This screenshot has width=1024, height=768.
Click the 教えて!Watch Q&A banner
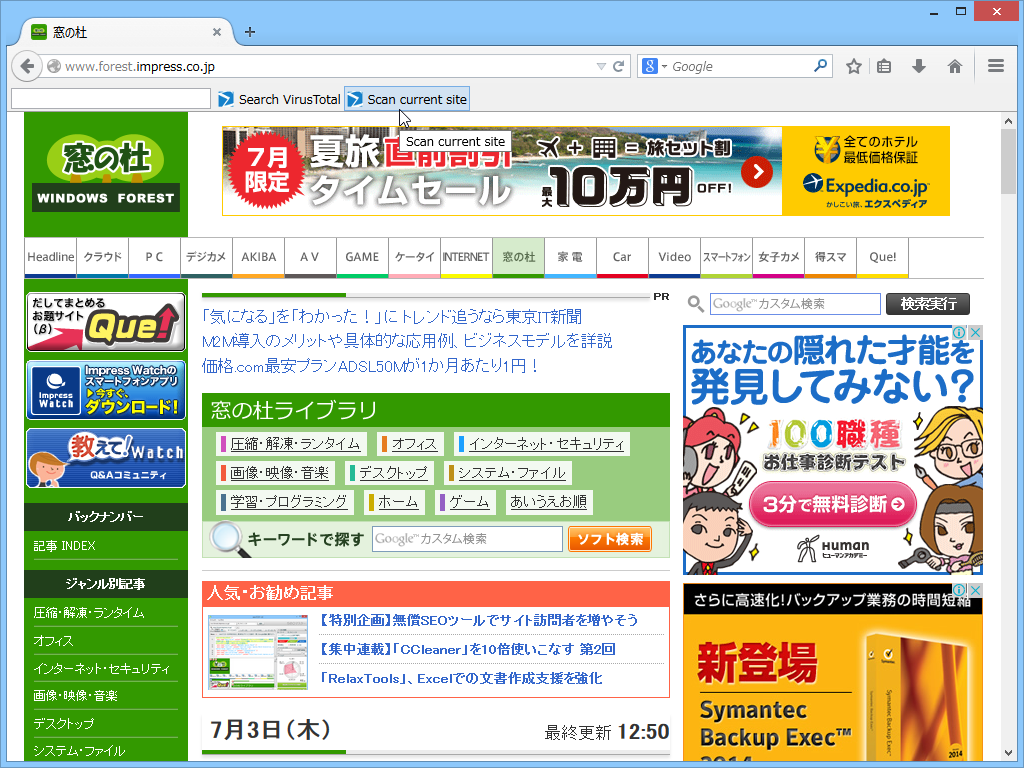coord(106,458)
